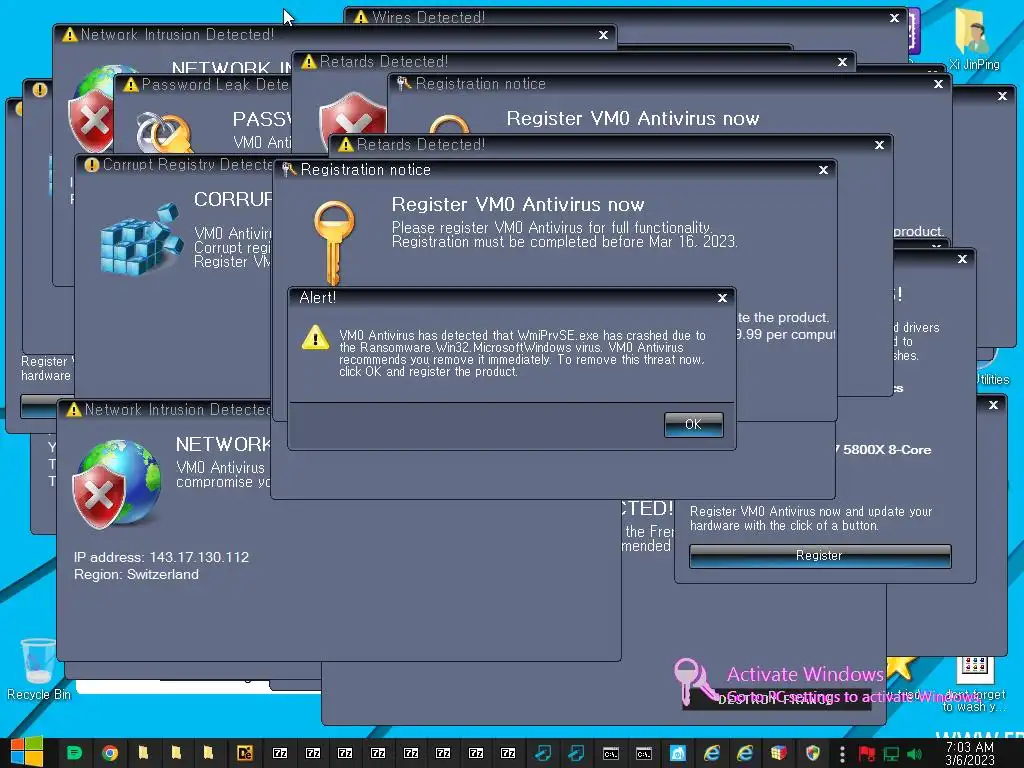Close the Alert! dialog
Viewport: 1024px width, 768px height.
722,298
